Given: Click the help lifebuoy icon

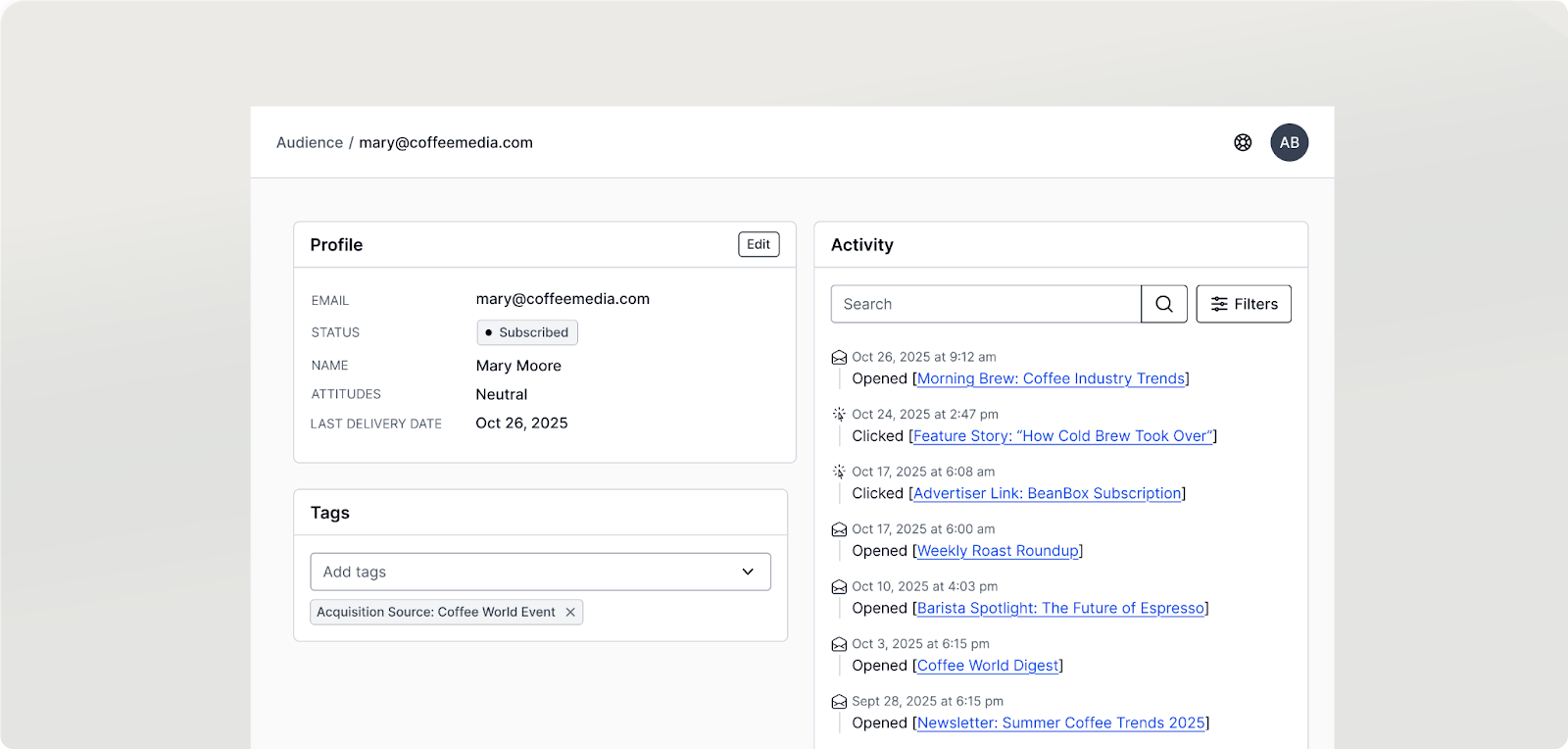Looking at the screenshot, I should pos(1243,142).
